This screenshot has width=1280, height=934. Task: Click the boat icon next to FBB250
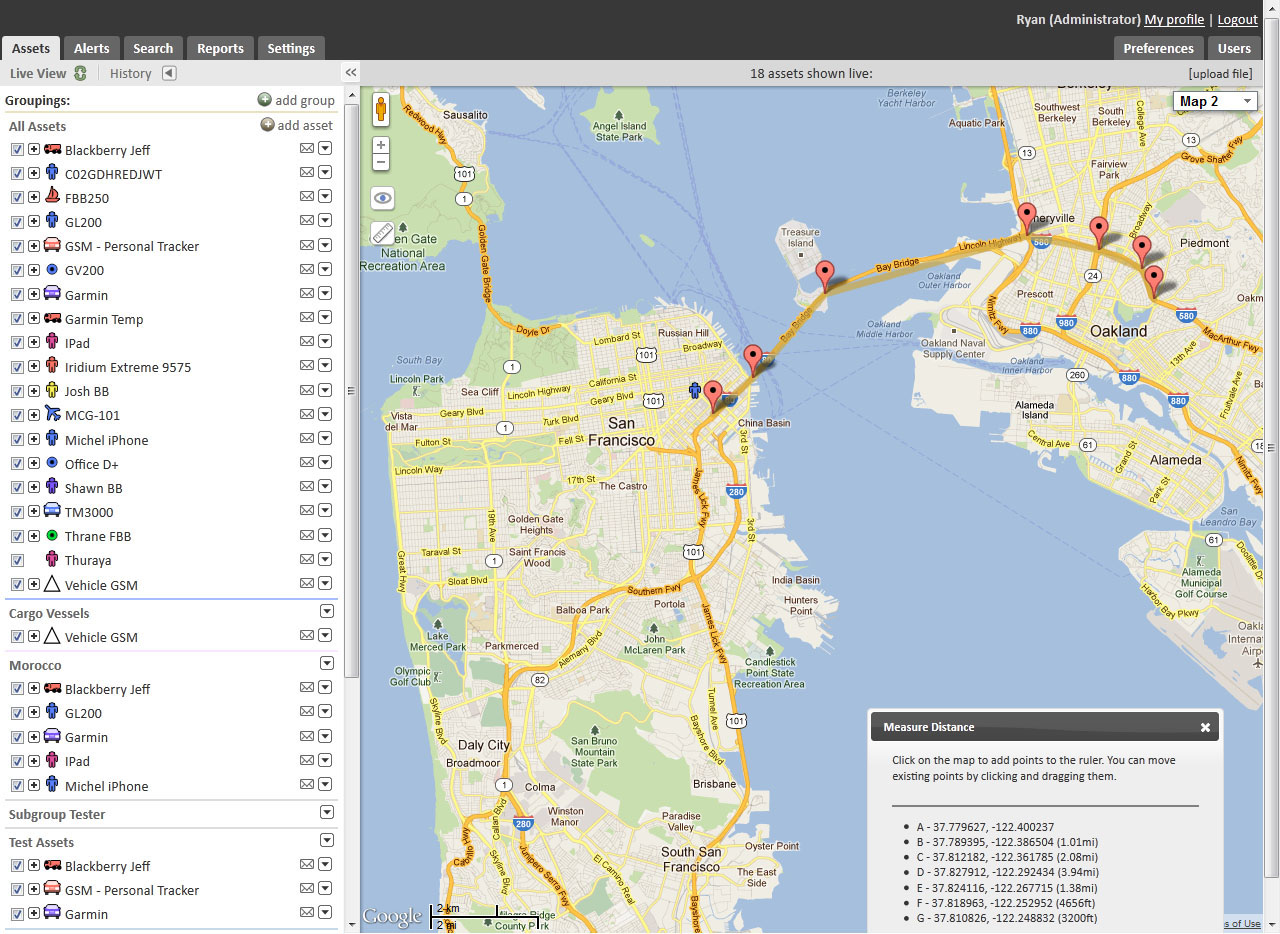[x=51, y=197]
